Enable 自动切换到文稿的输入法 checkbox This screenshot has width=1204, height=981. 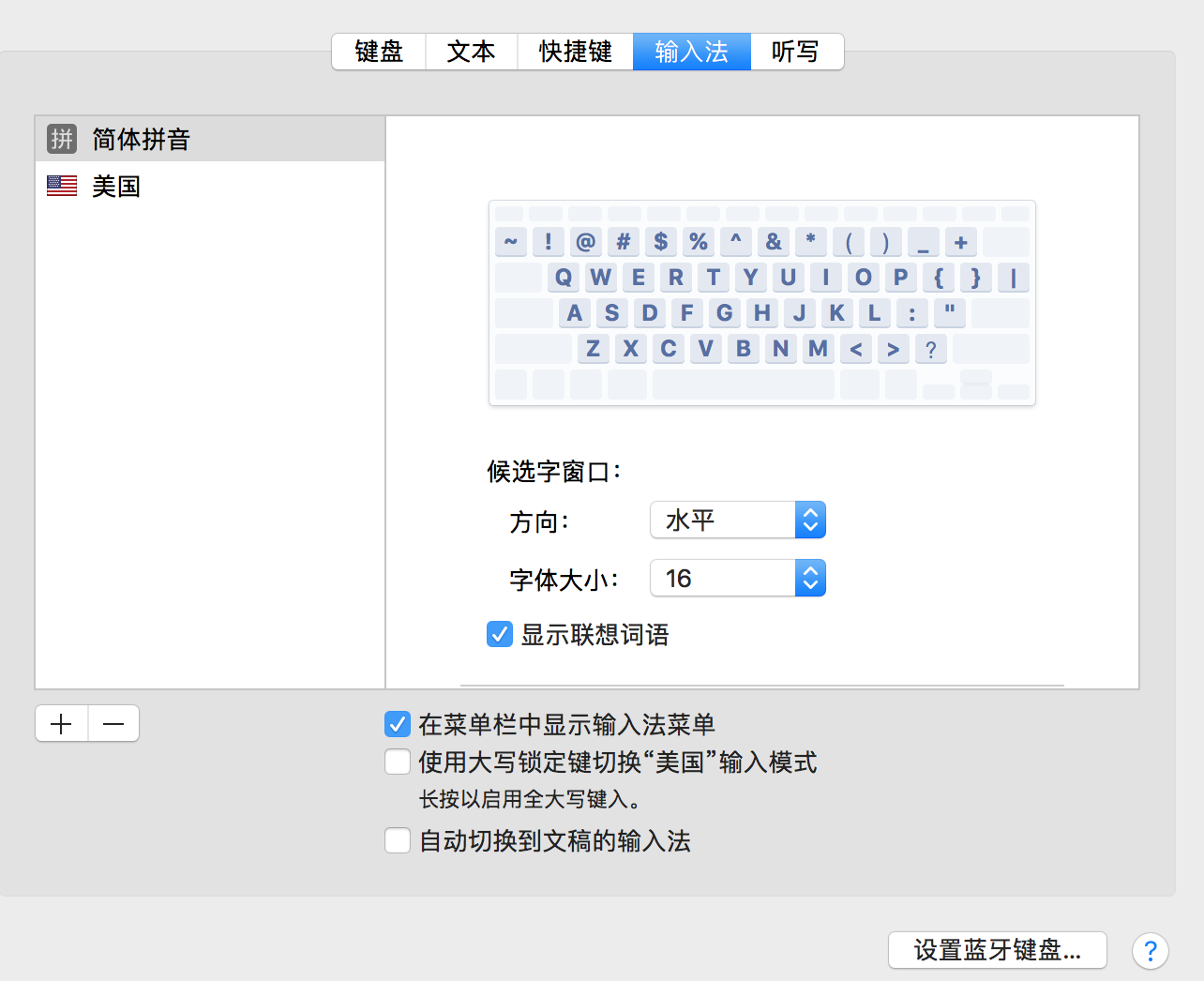coord(398,840)
